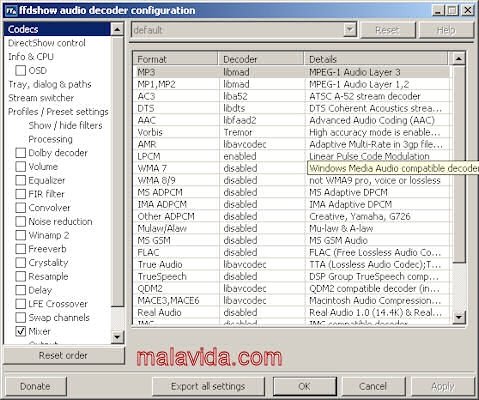479x400 pixels.
Task: Click disabled decoder cell for WMA 7
Action: 262,168
